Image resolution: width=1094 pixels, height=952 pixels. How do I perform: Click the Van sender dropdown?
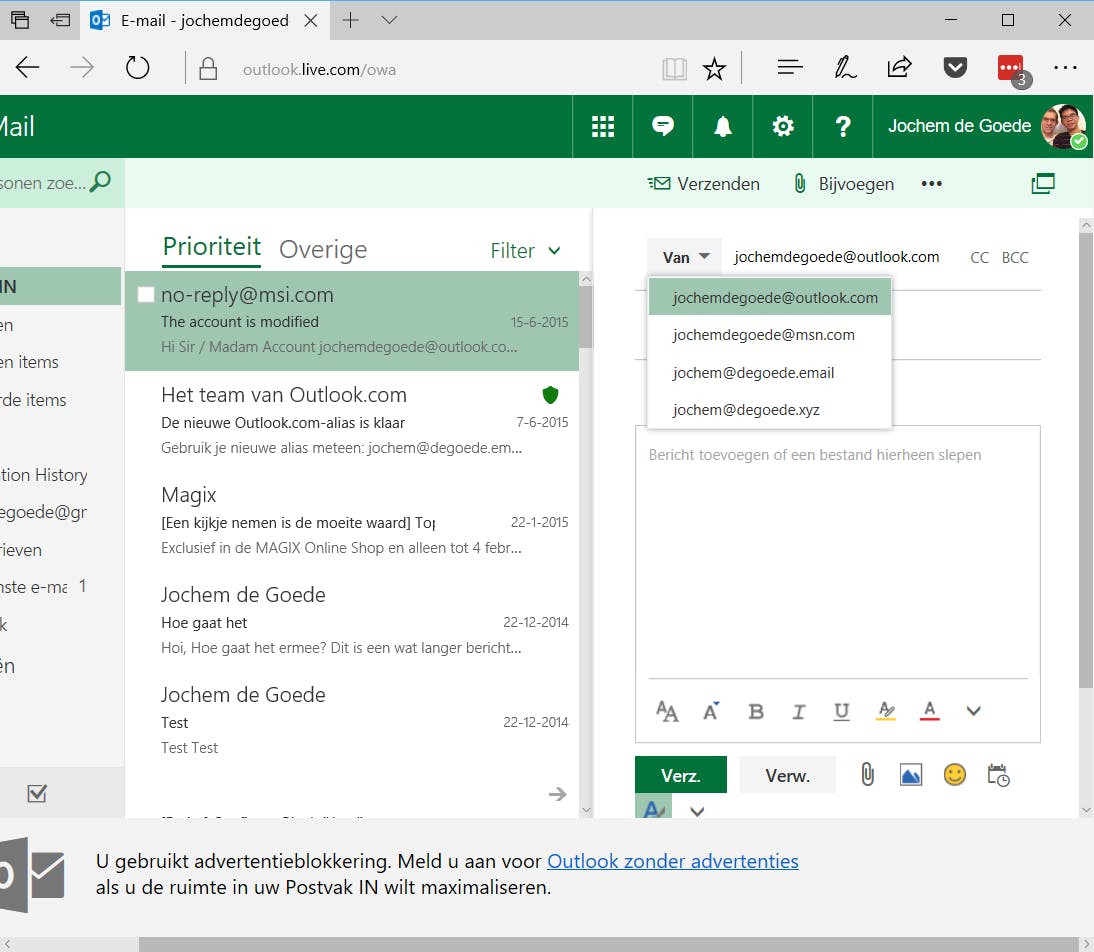(685, 257)
